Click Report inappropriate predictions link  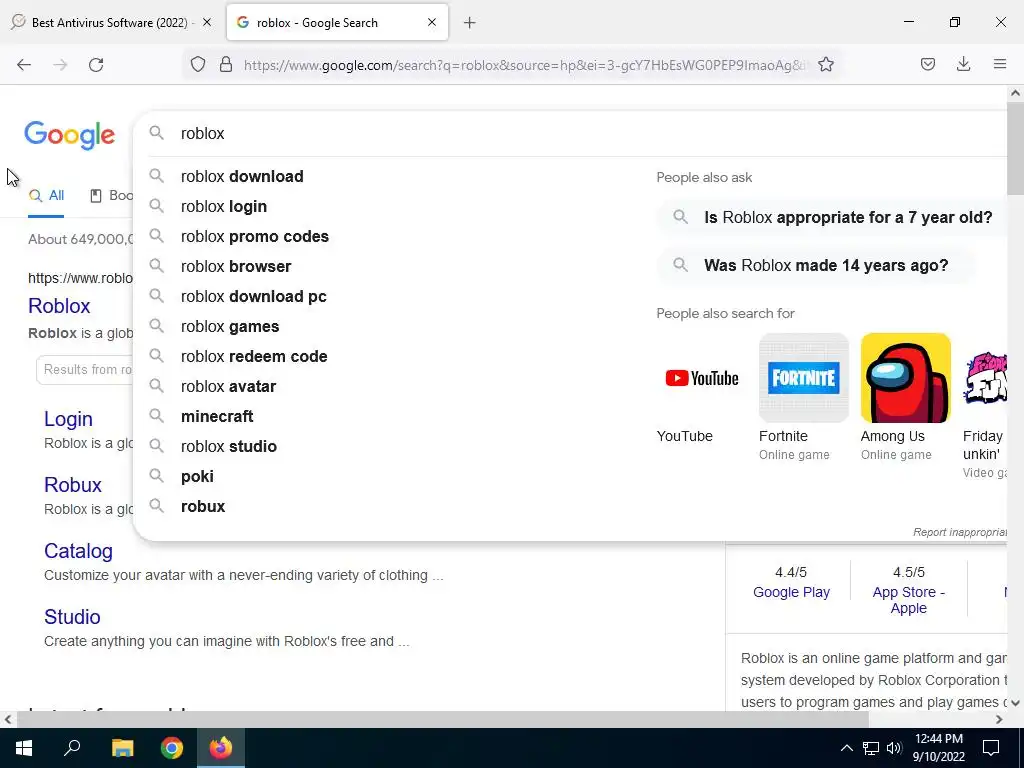(x=960, y=532)
